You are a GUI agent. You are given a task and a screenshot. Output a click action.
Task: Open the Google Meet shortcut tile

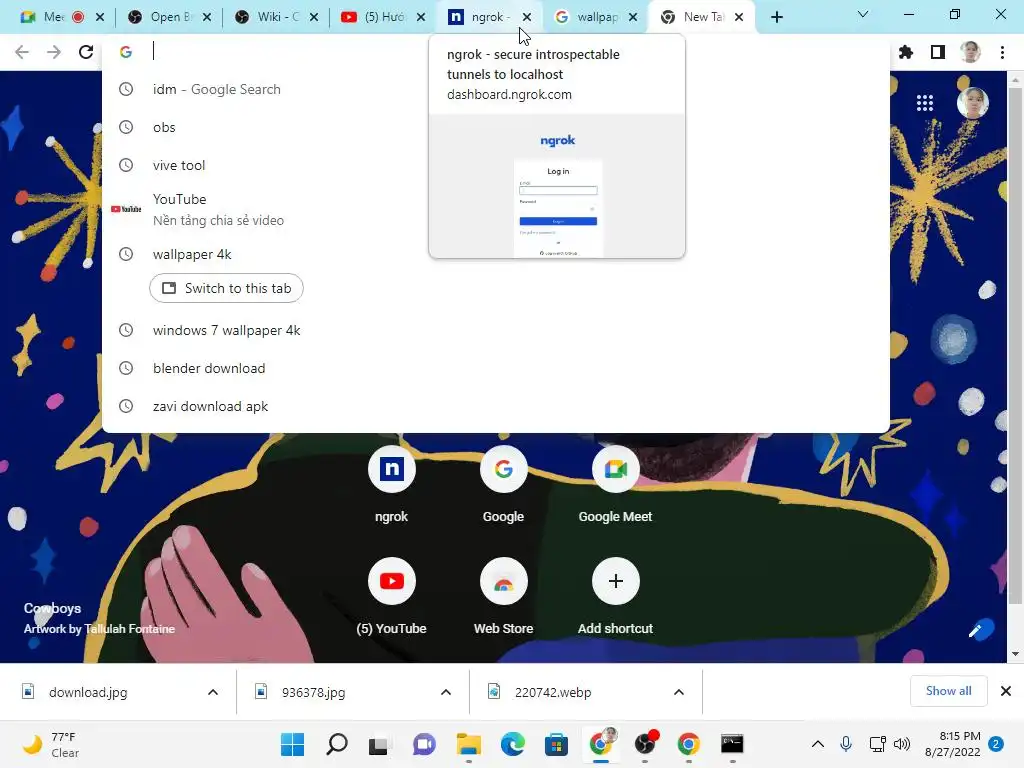615,485
